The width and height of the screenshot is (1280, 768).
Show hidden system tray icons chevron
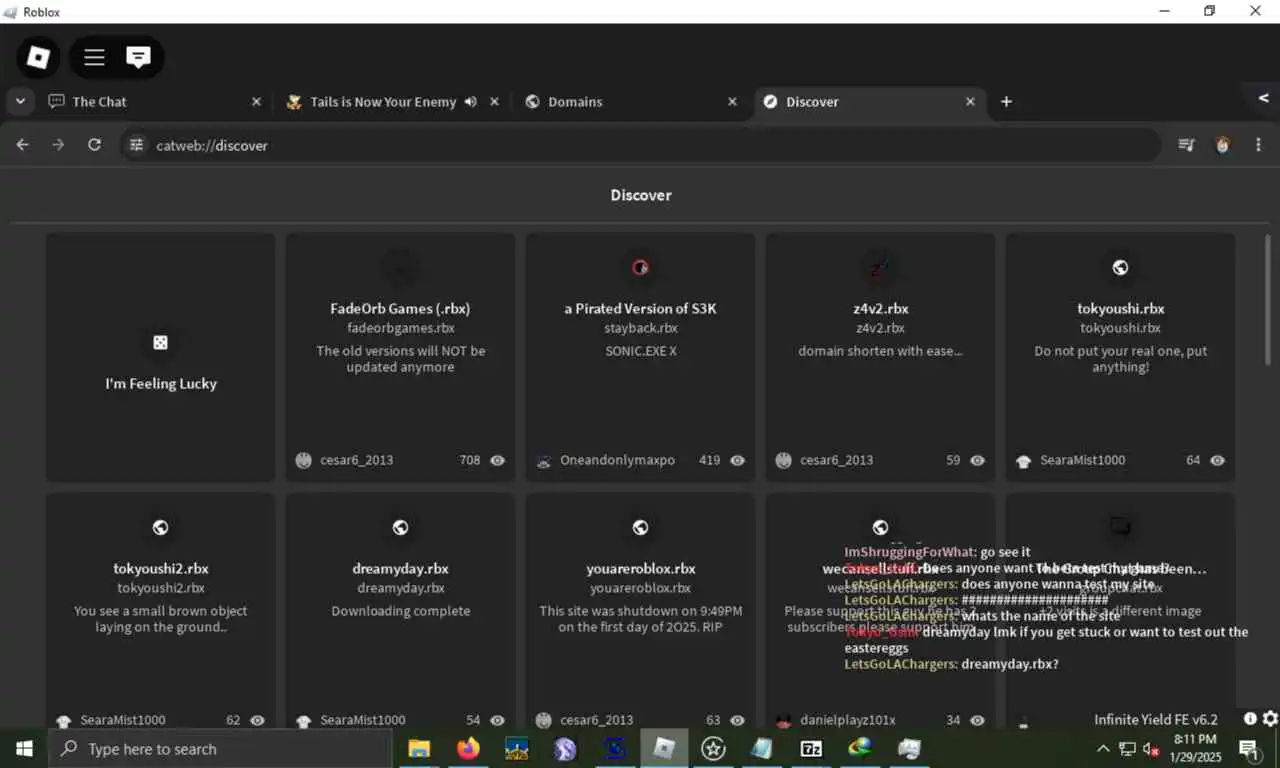tap(1103, 748)
